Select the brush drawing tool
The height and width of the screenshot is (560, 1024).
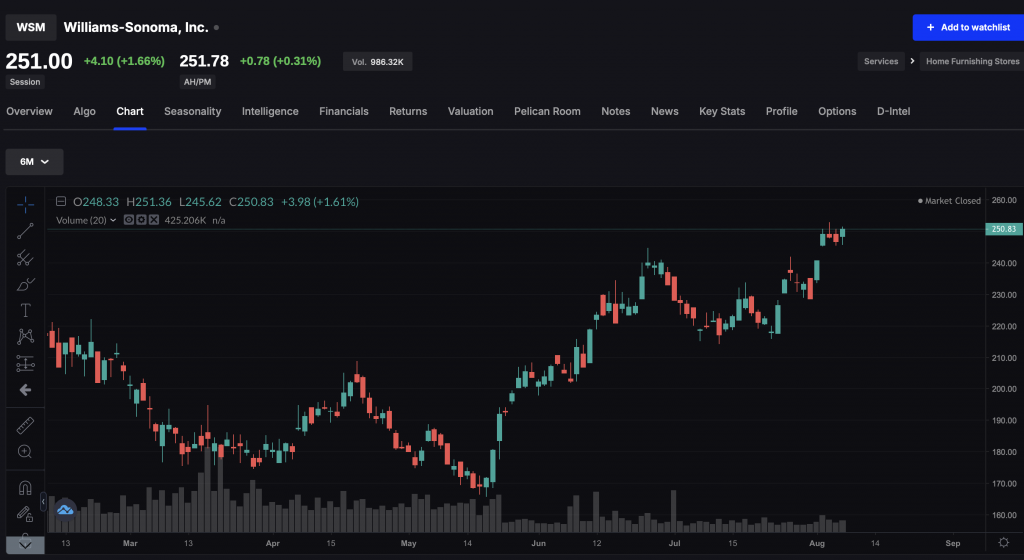tap(25, 285)
